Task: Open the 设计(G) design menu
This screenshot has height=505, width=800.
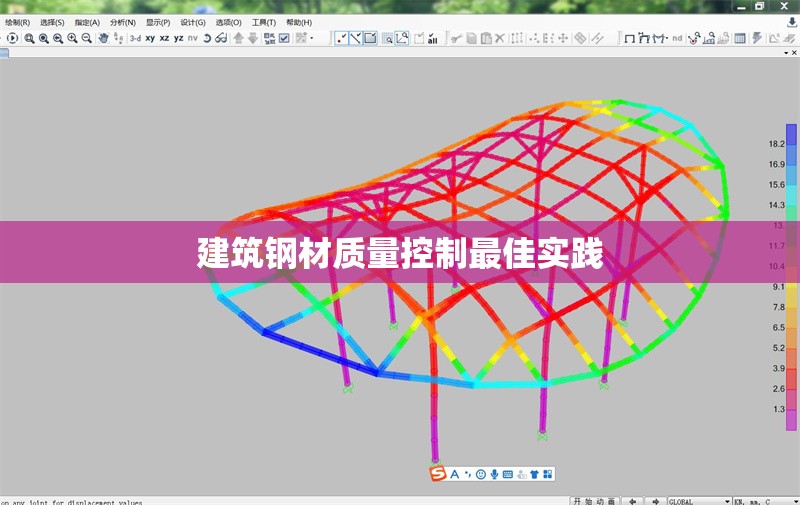Action: [193, 22]
